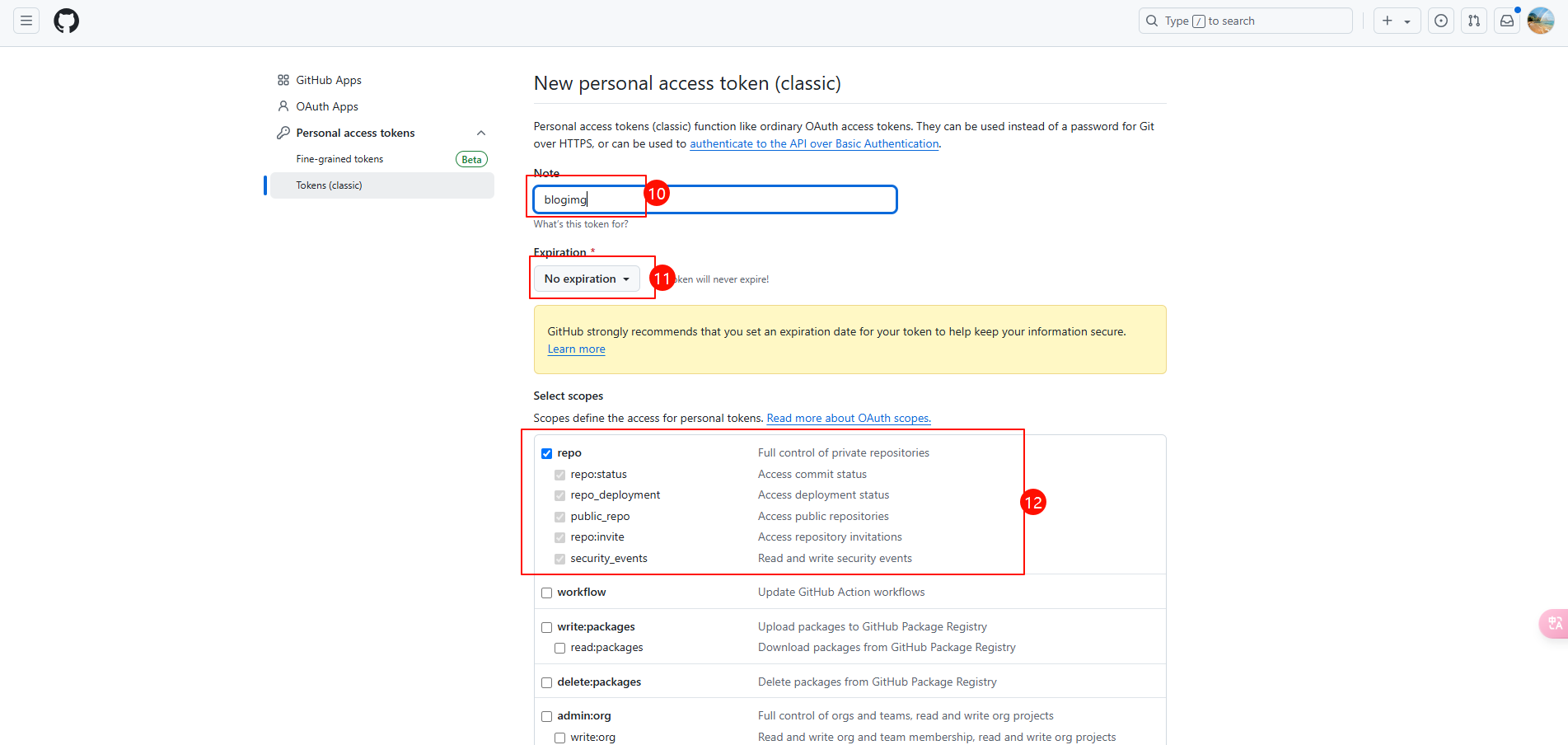
Task: Open the notifications inbox icon
Action: click(1507, 21)
